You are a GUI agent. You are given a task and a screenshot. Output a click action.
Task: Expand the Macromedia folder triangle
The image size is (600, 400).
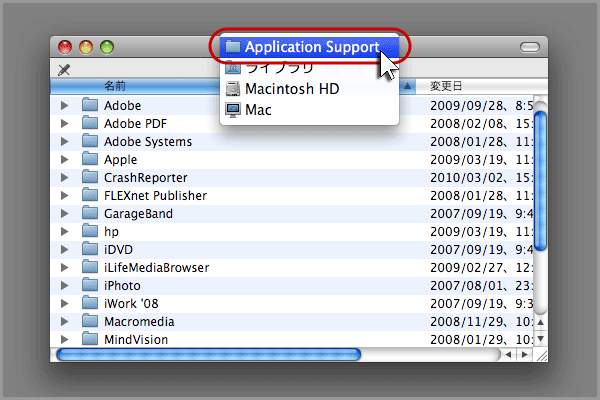pyautogui.click(x=64, y=321)
